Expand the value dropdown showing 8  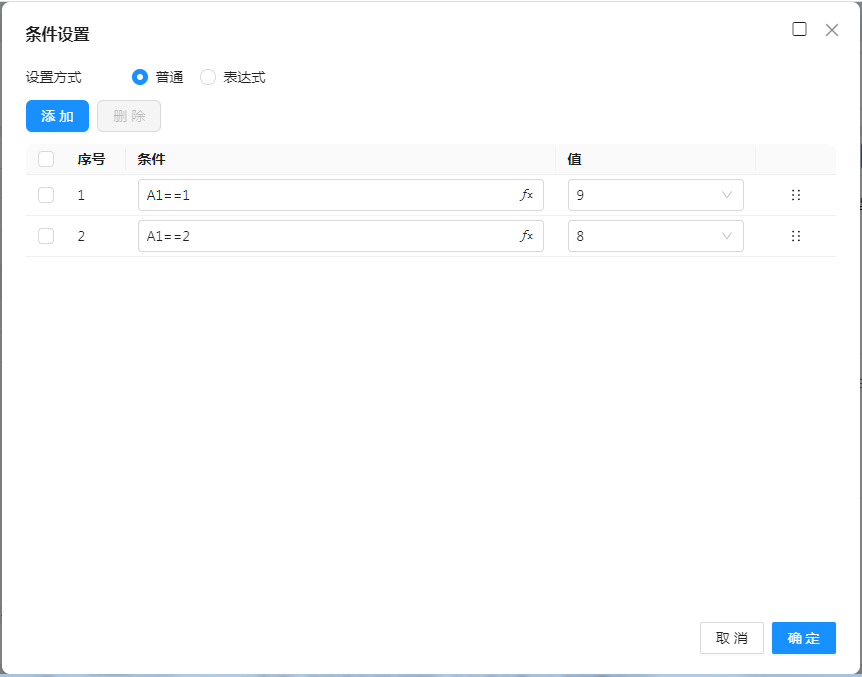(x=655, y=236)
